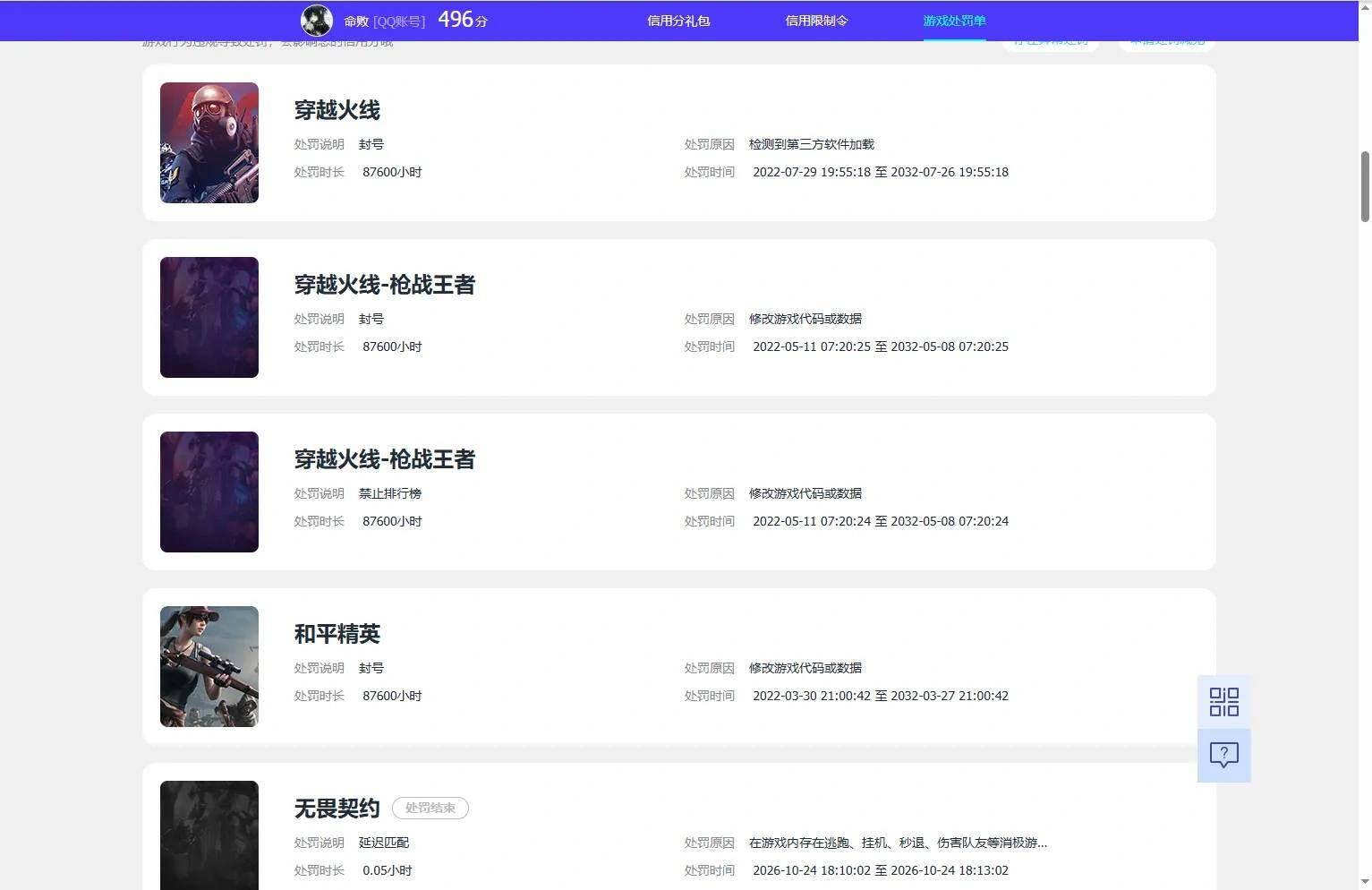Click 修改游戏代码或数据 reason in 和平精英 card
This screenshot has width=1372, height=890.
(805, 668)
